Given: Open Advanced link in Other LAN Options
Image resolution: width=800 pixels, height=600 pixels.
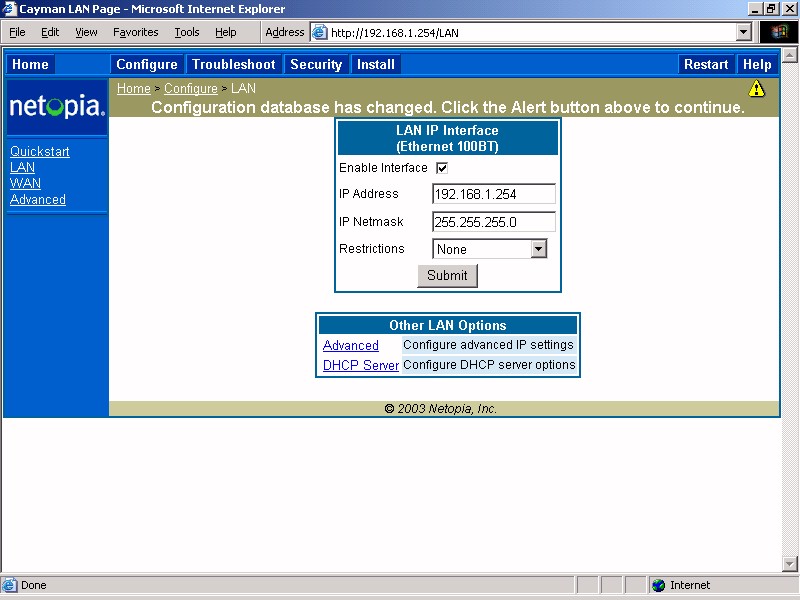Looking at the screenshot, I should point(351,345).
